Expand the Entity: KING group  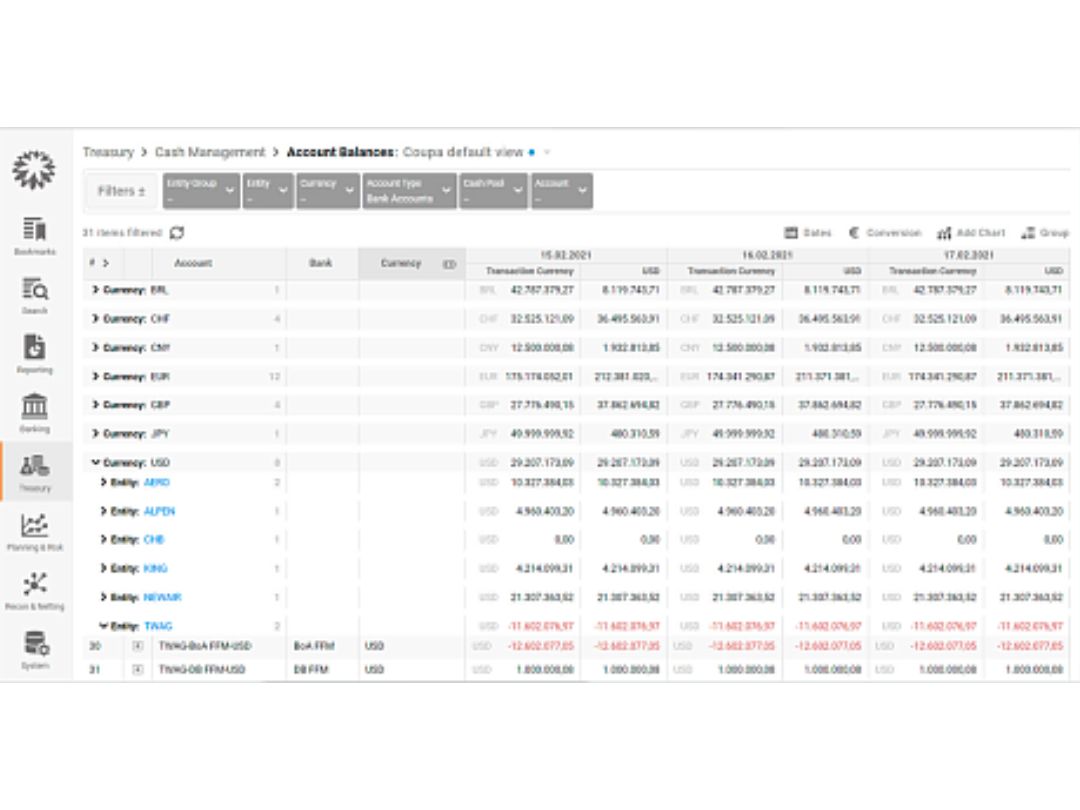[103, 568]
